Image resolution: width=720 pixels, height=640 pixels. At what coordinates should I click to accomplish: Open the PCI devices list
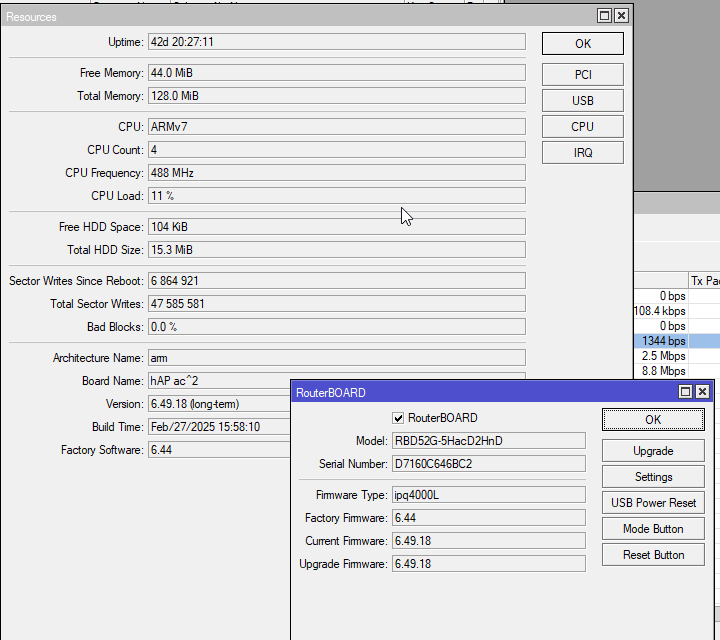583,75
